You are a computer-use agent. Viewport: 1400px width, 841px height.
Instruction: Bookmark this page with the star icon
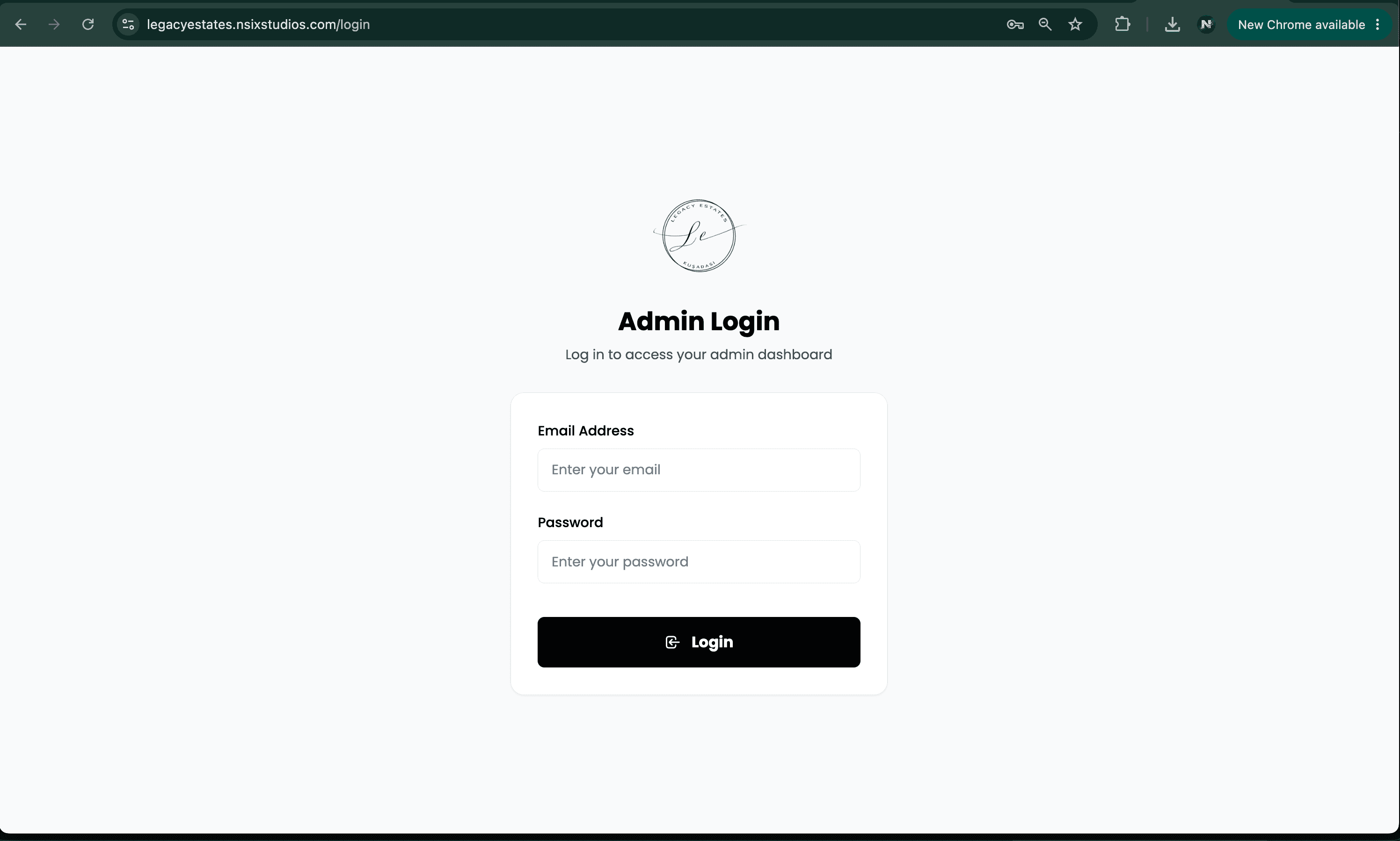(1075, 24)
